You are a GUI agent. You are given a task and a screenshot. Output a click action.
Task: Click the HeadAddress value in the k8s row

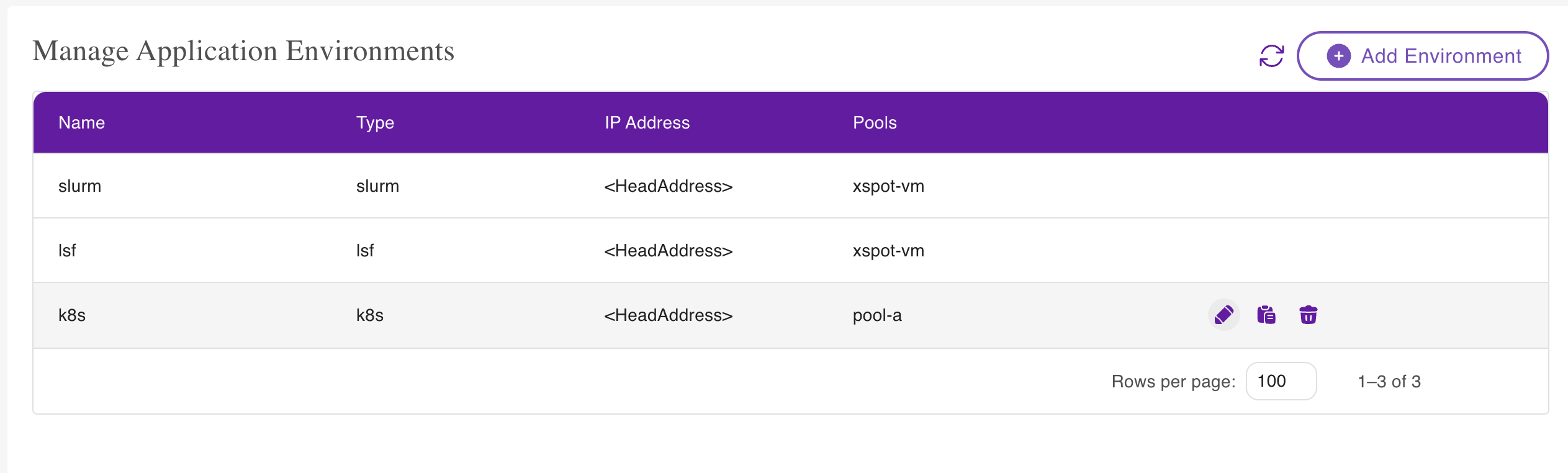[668, 315]
